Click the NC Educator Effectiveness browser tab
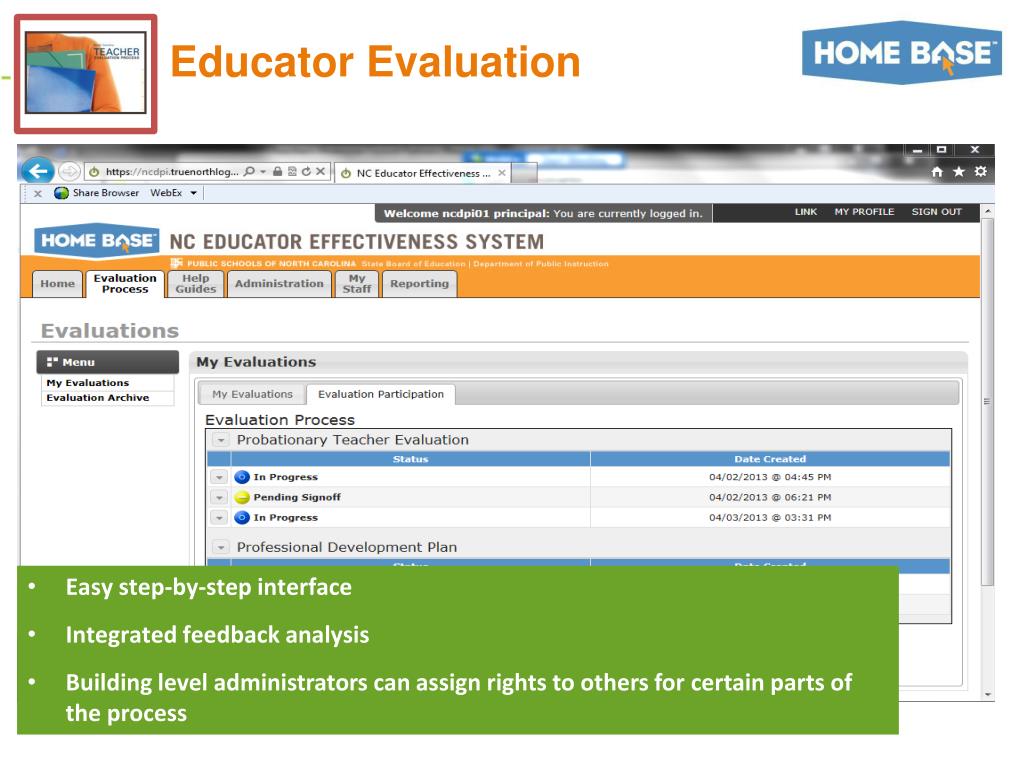The image size is (1024, 768). (423, 173)
